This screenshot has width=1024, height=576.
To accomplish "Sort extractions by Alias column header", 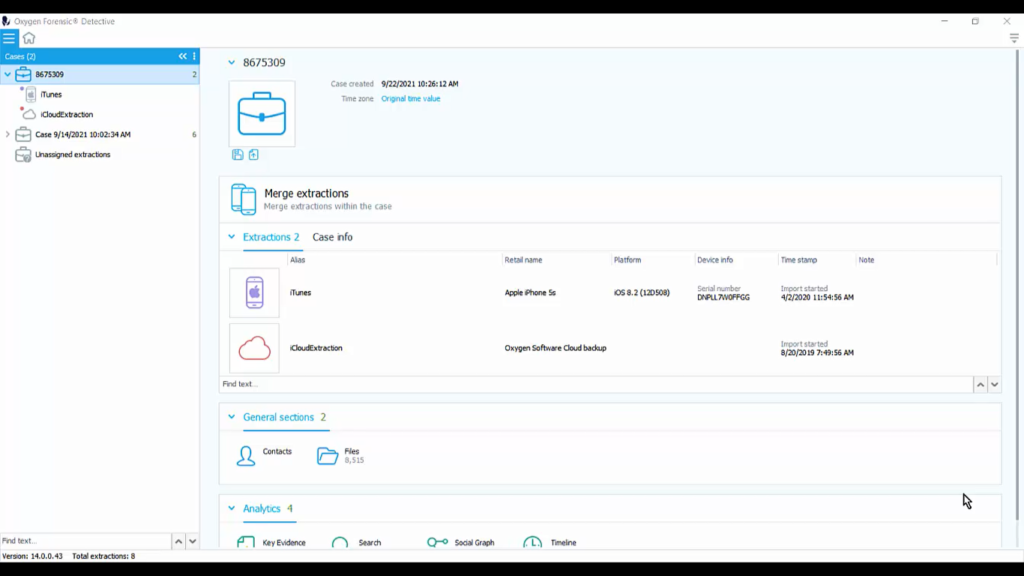I will point(298,260).
